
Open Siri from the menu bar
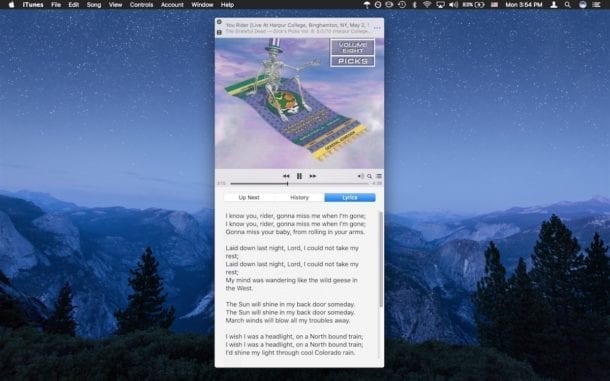tap(582, 5)
